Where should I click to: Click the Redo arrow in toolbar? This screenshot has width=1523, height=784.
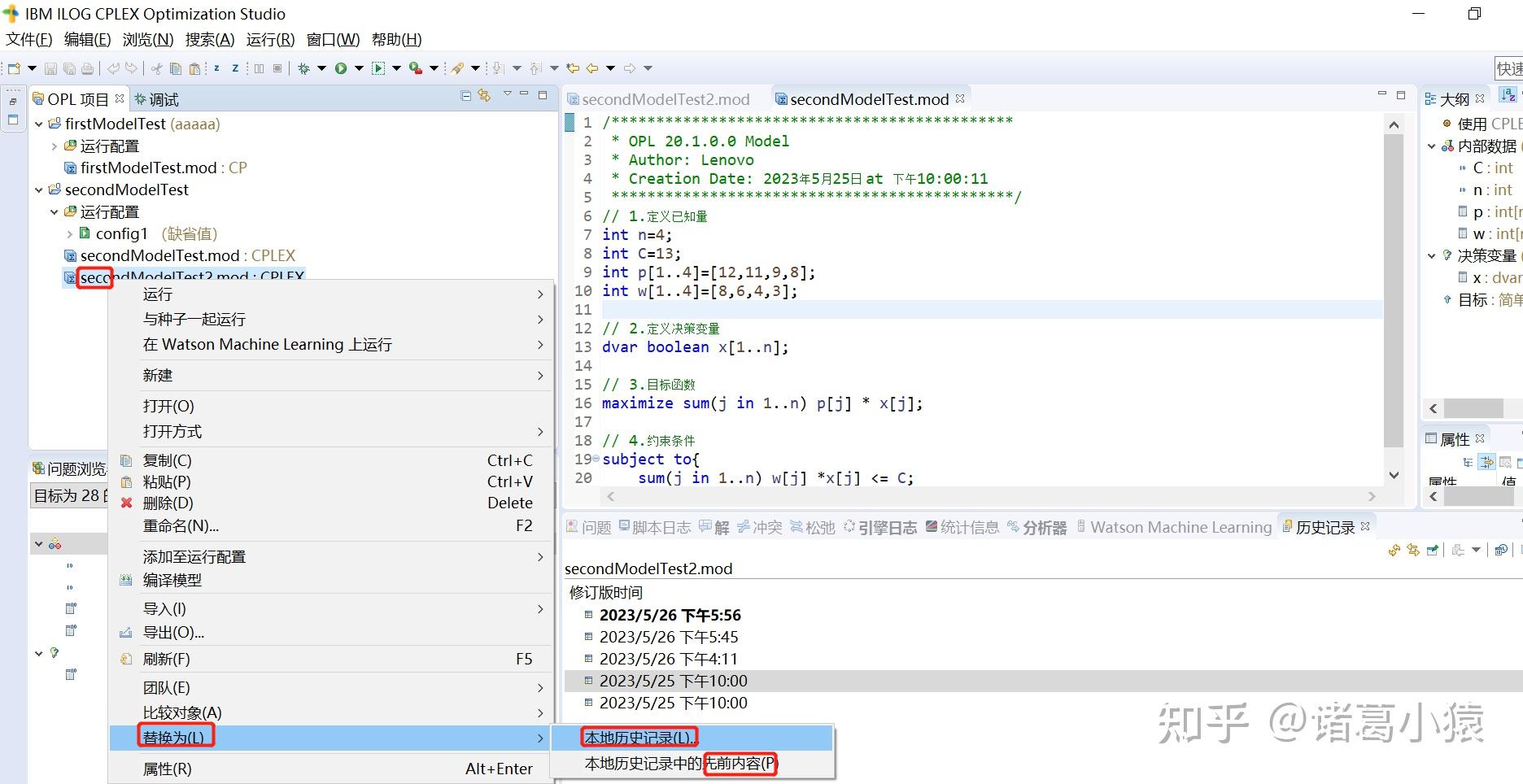click(x=131, y=68)
